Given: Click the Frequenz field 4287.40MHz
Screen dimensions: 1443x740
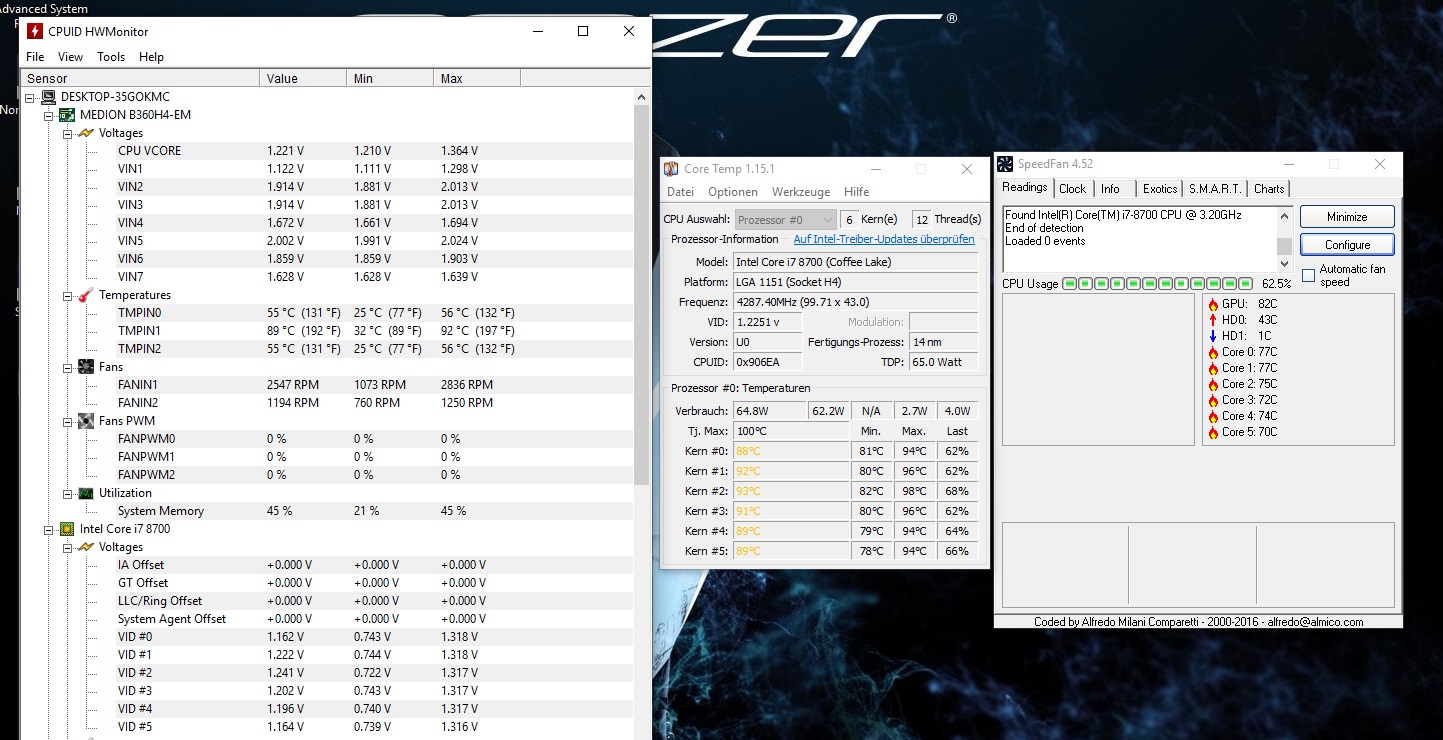Looking at the screenshot, I should (x=856, y=302).
